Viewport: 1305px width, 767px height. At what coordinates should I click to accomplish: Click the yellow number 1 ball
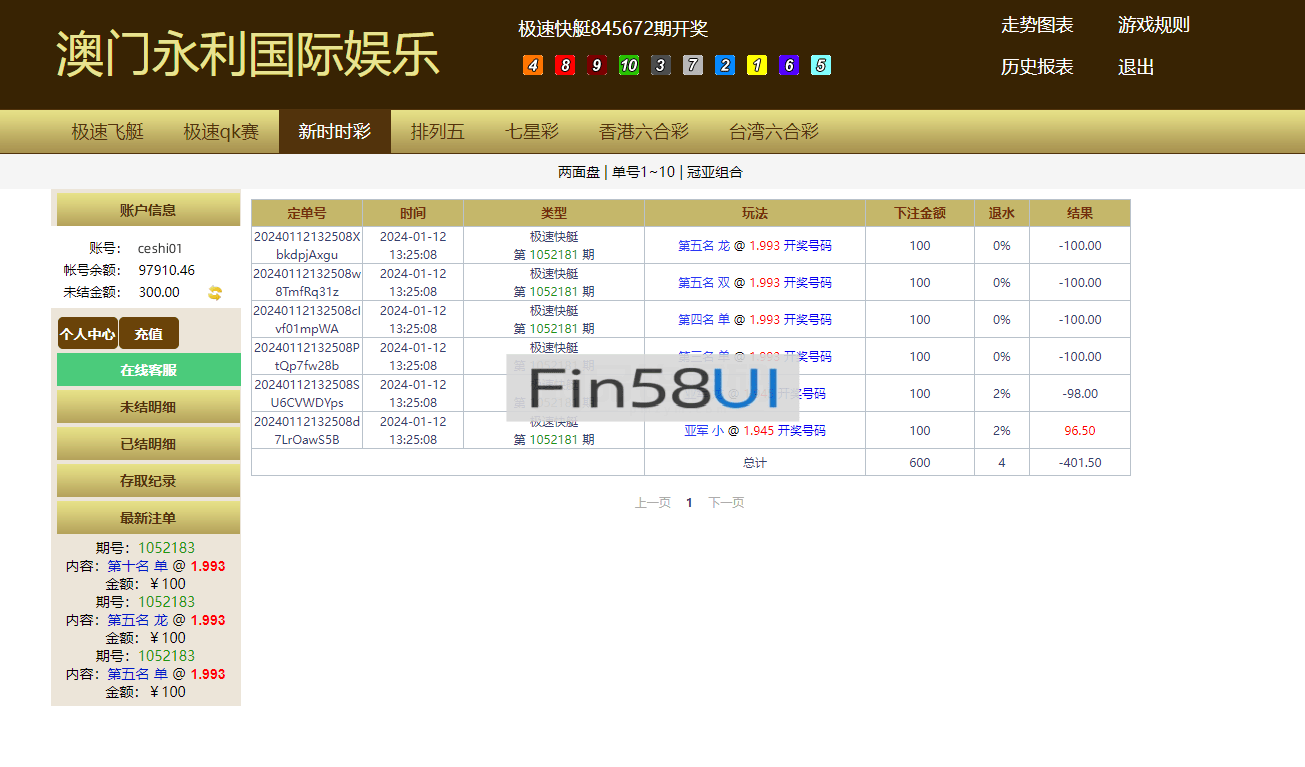point(757,66)
